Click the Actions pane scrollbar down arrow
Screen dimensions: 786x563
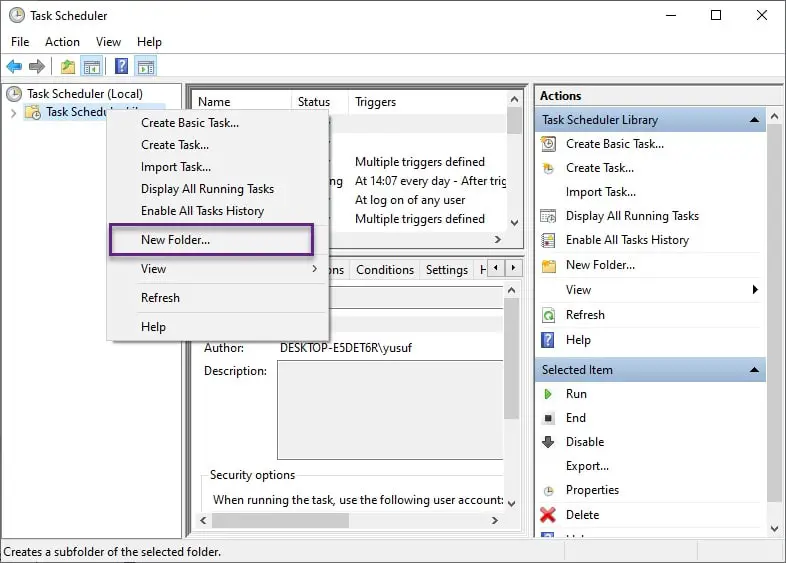coord(774,528)
